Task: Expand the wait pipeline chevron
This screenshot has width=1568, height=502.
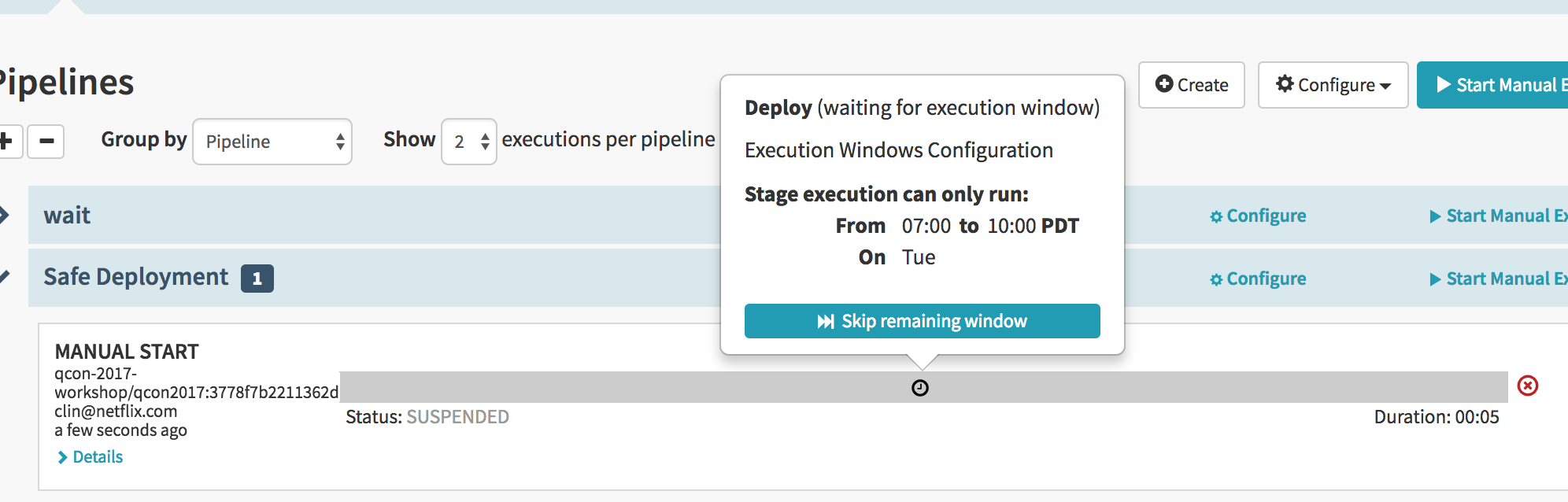Action: tap(5, 215)
